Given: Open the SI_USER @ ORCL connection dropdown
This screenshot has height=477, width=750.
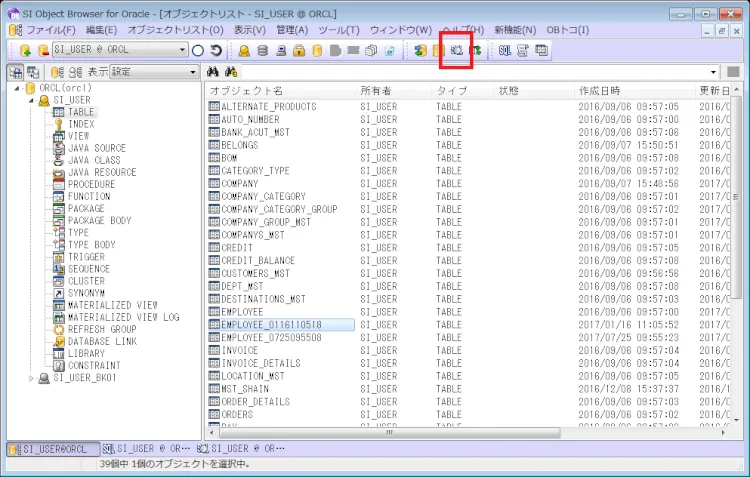Looking at the screenshot, I should coord(182,50).
